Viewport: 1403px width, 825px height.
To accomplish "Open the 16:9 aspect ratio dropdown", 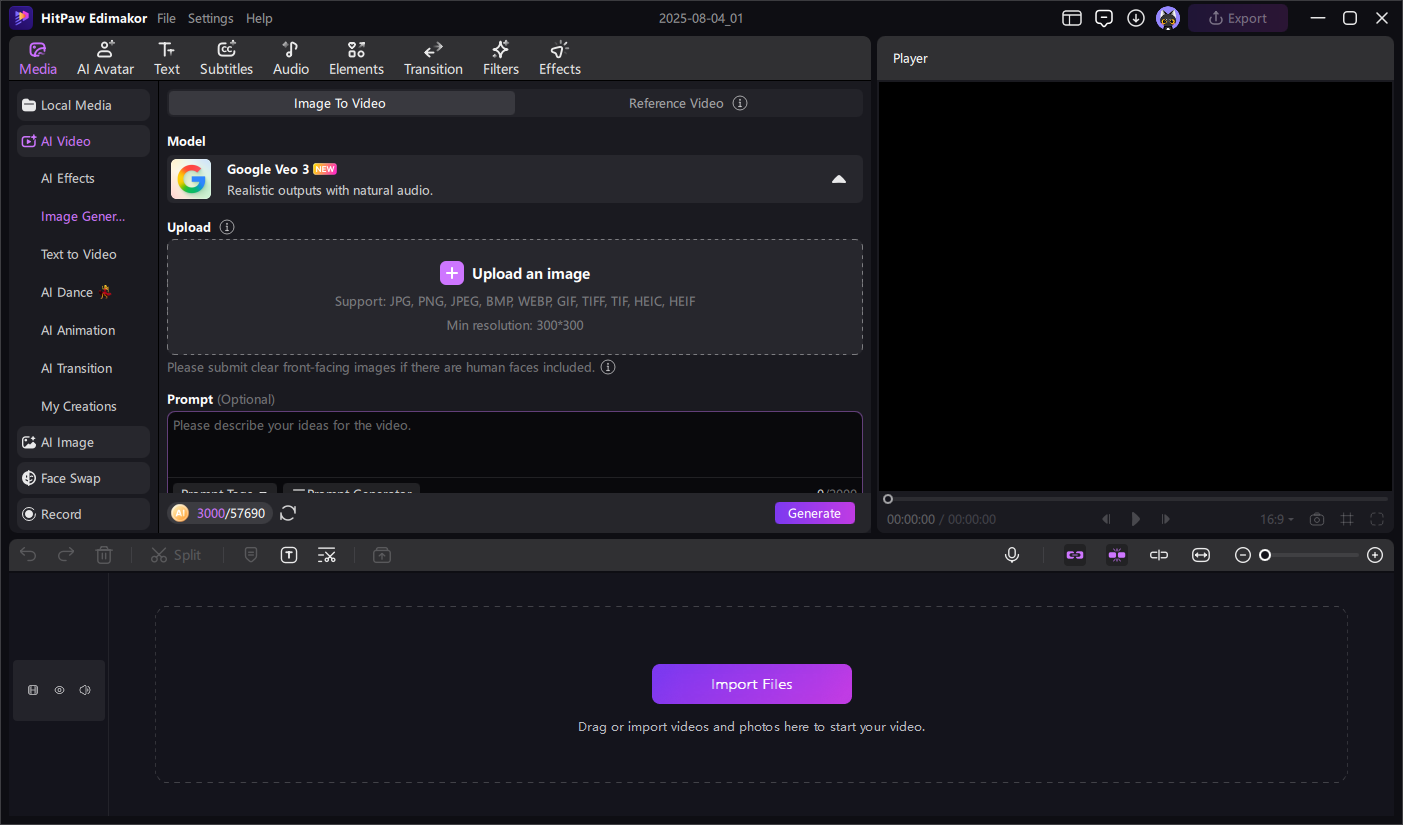I will click(1277, 519).
